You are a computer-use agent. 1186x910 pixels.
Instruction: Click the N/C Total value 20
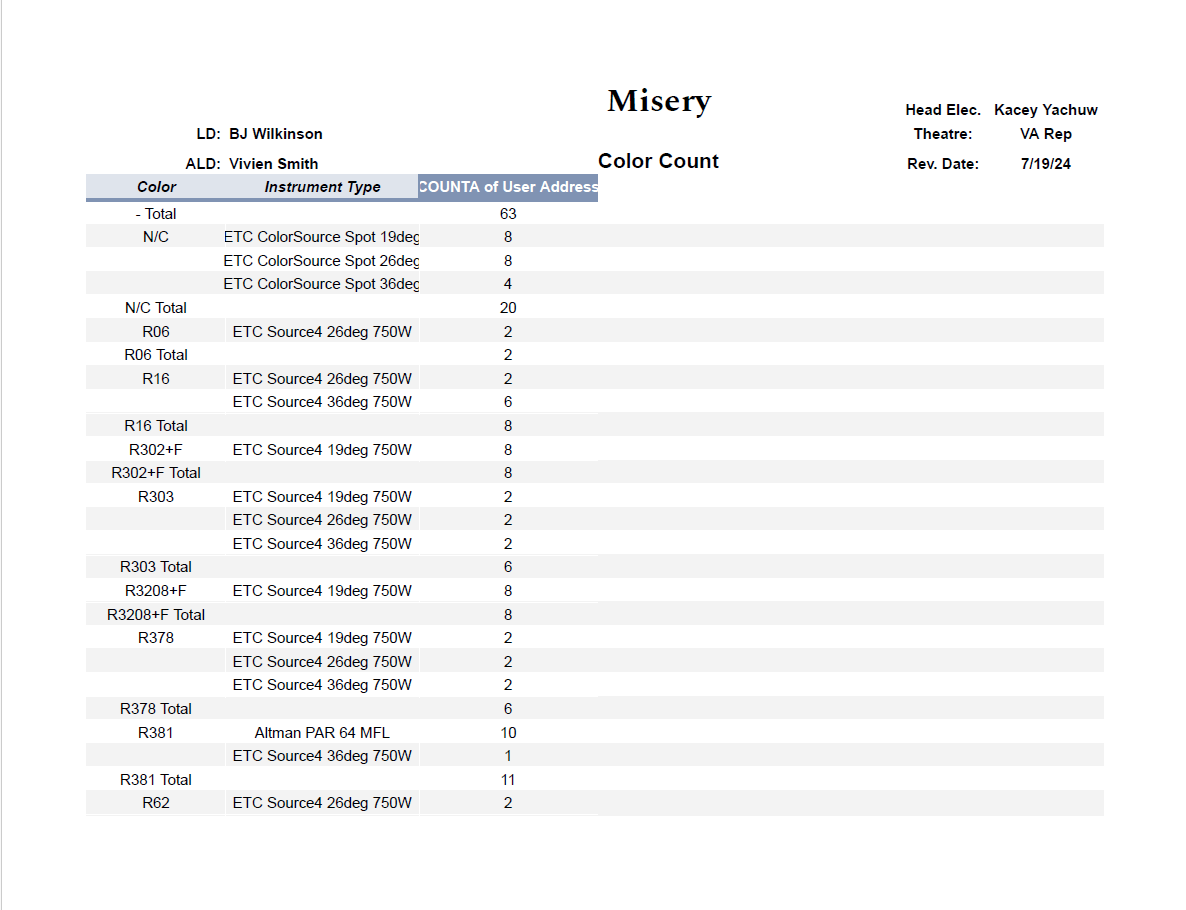[x=508, y=308]
